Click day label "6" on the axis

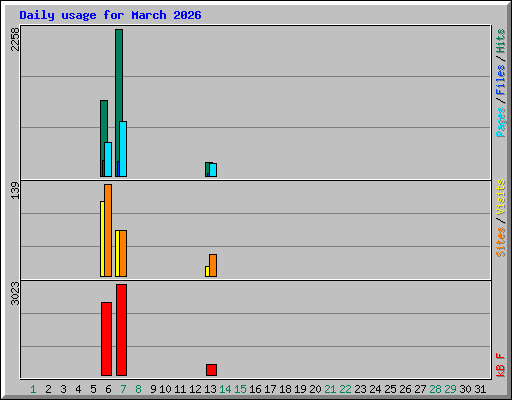(108, 389)
